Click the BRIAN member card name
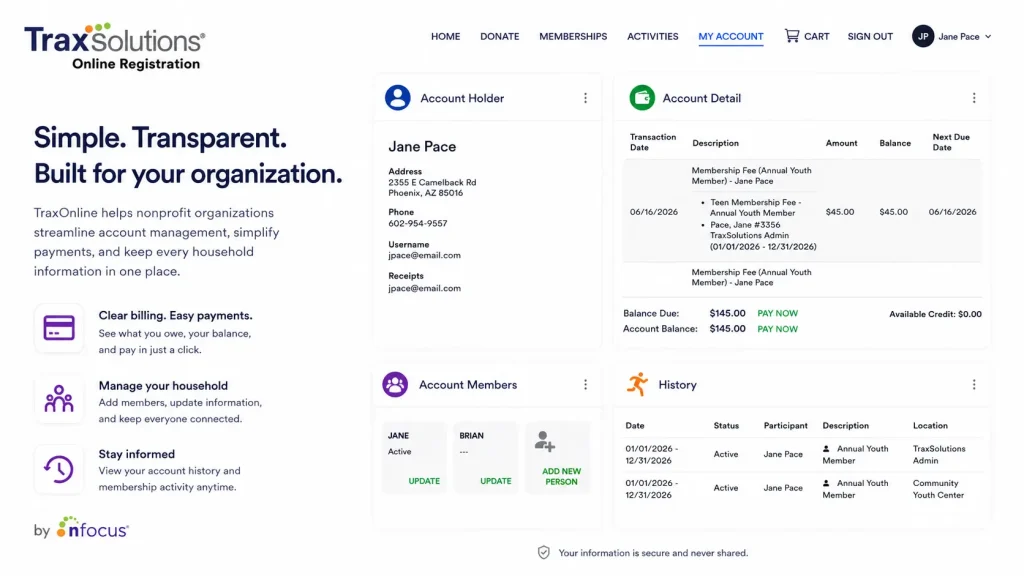This screenshot has height=576, width=1024. [x=471, y=436]
